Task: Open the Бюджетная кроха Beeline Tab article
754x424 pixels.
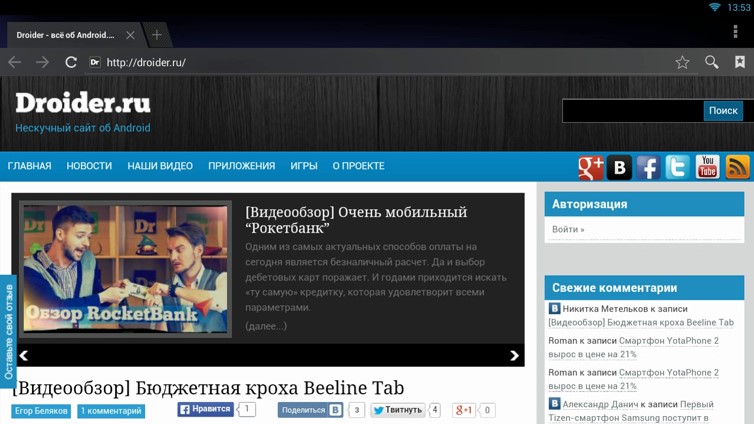Action: pos(208,387)
